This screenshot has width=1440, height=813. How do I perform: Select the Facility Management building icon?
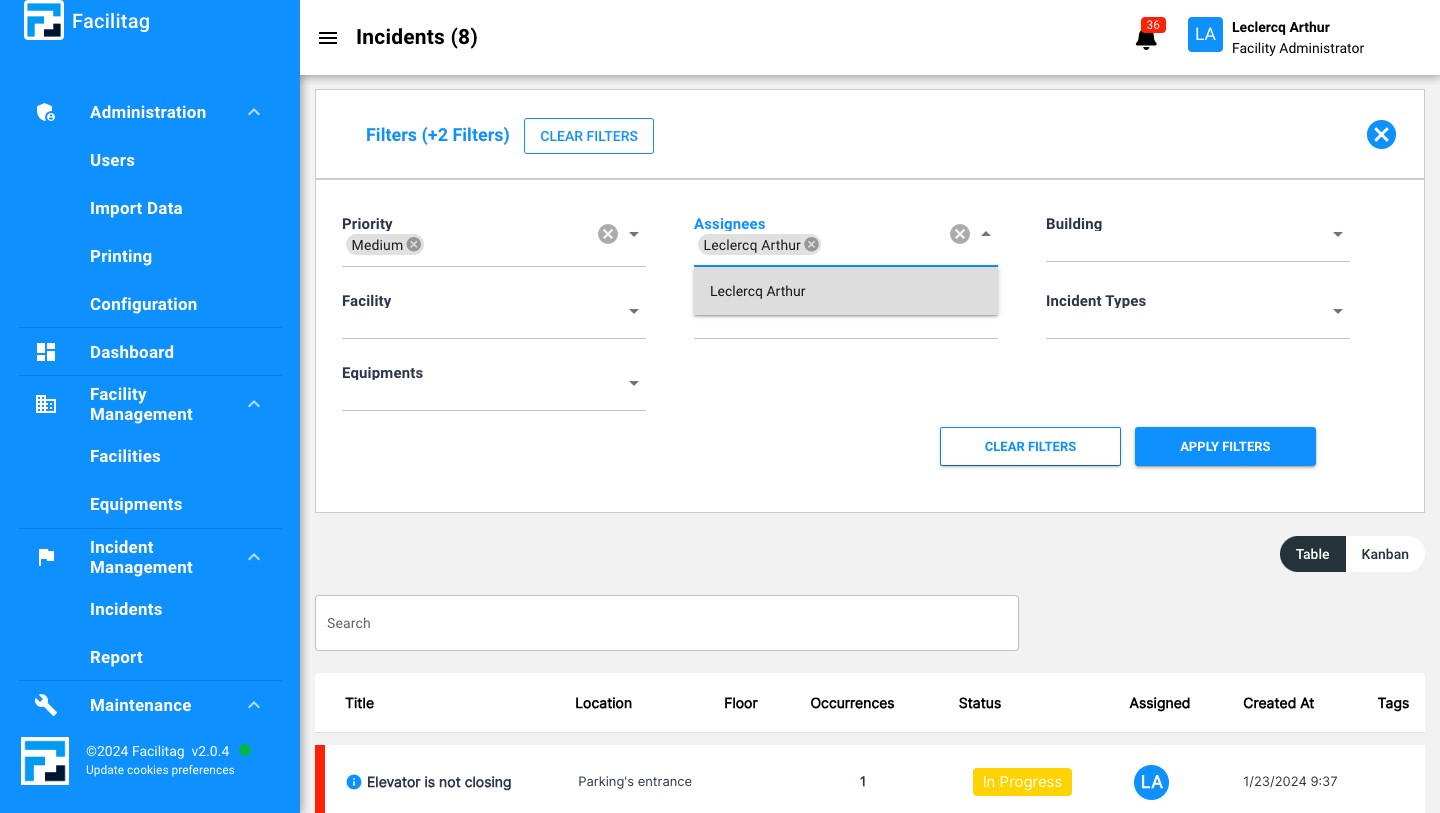45,404
